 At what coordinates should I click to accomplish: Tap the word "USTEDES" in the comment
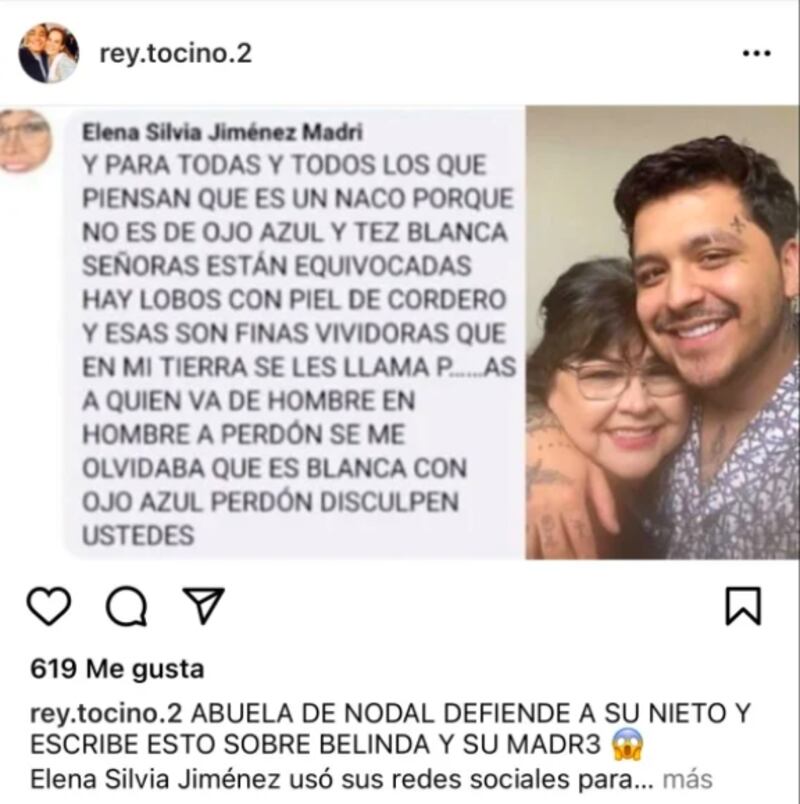click(138, 536)
